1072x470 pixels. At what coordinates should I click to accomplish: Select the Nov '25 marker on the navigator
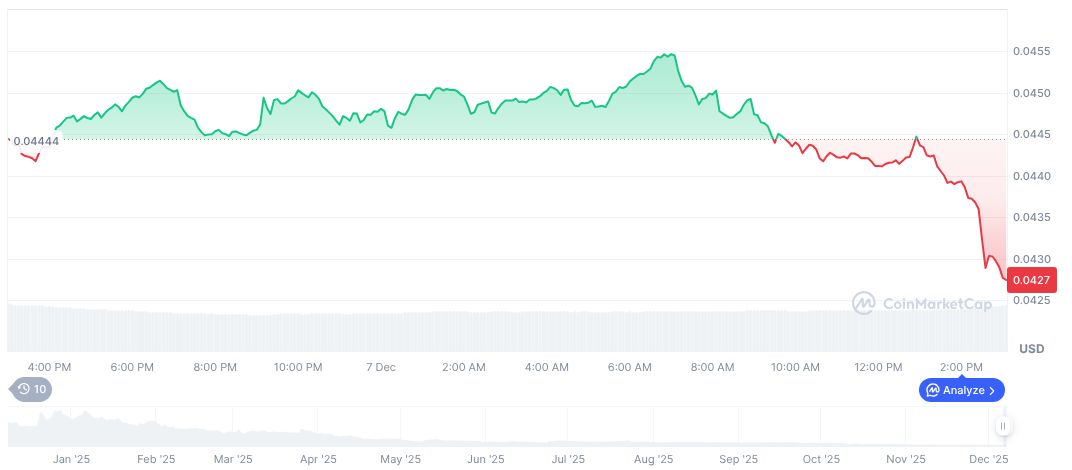click(905, 458)
